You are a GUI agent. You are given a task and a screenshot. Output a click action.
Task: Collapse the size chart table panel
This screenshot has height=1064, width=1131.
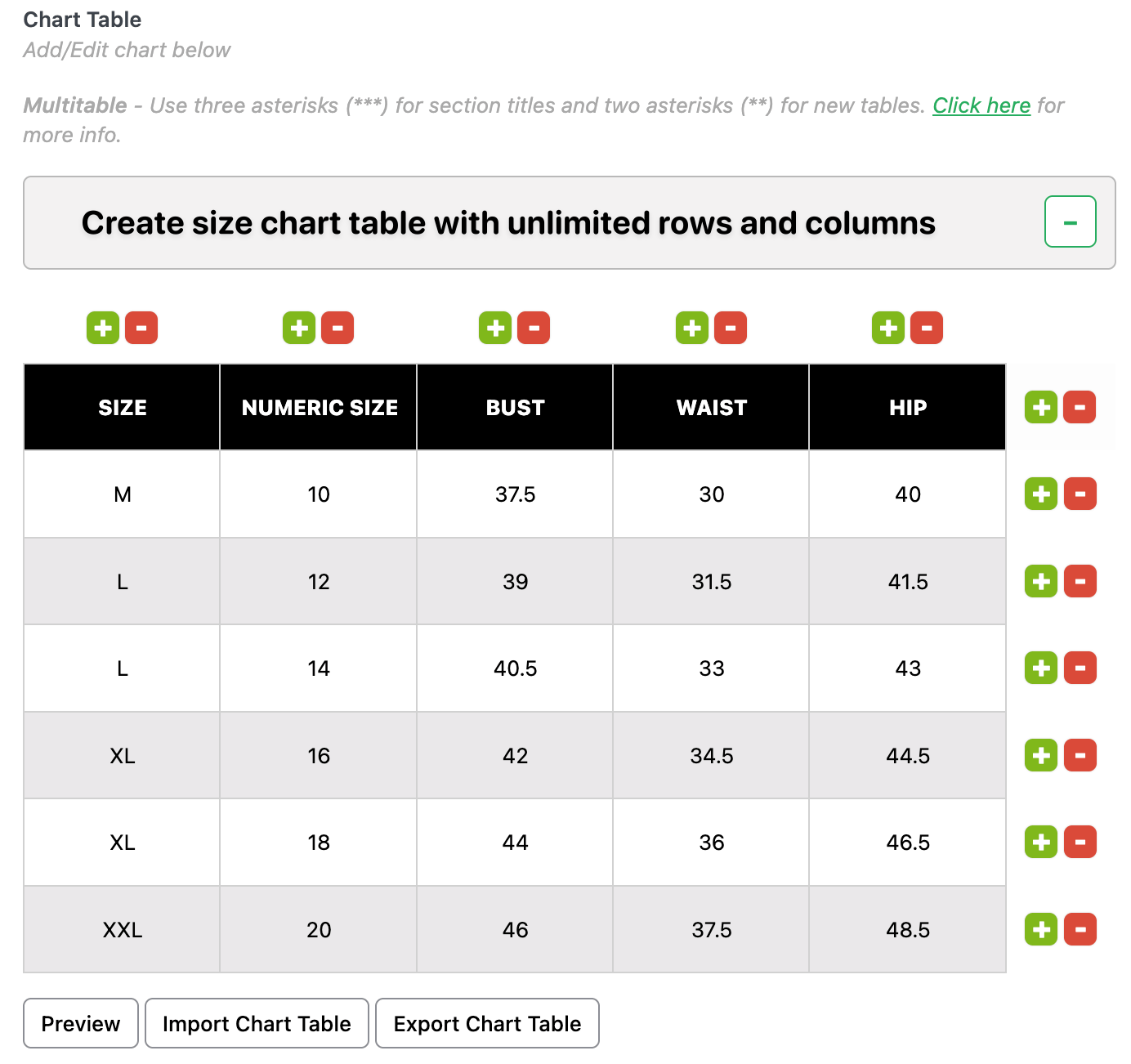tap(1070, 221)
